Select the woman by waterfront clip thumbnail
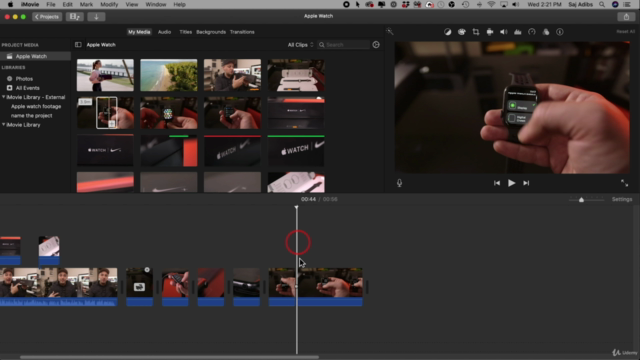The image size is (640, 360). (105, 75)
